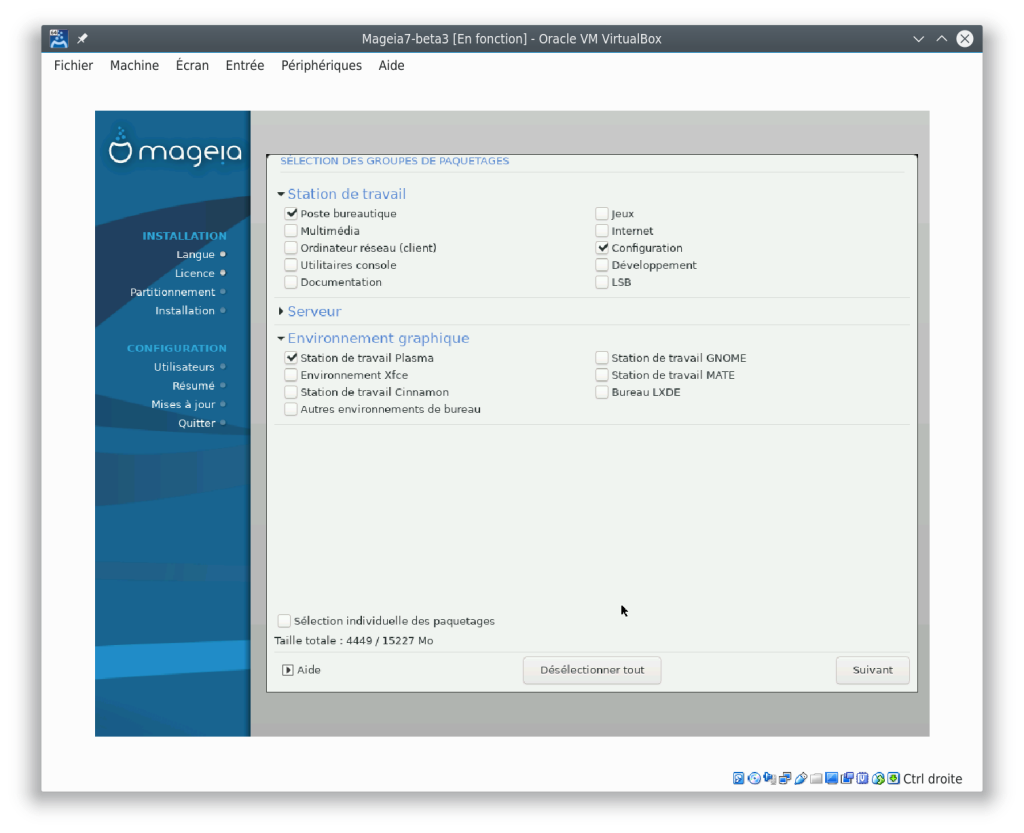Click the Mageia logo in the sidebar

pos(174,149)
